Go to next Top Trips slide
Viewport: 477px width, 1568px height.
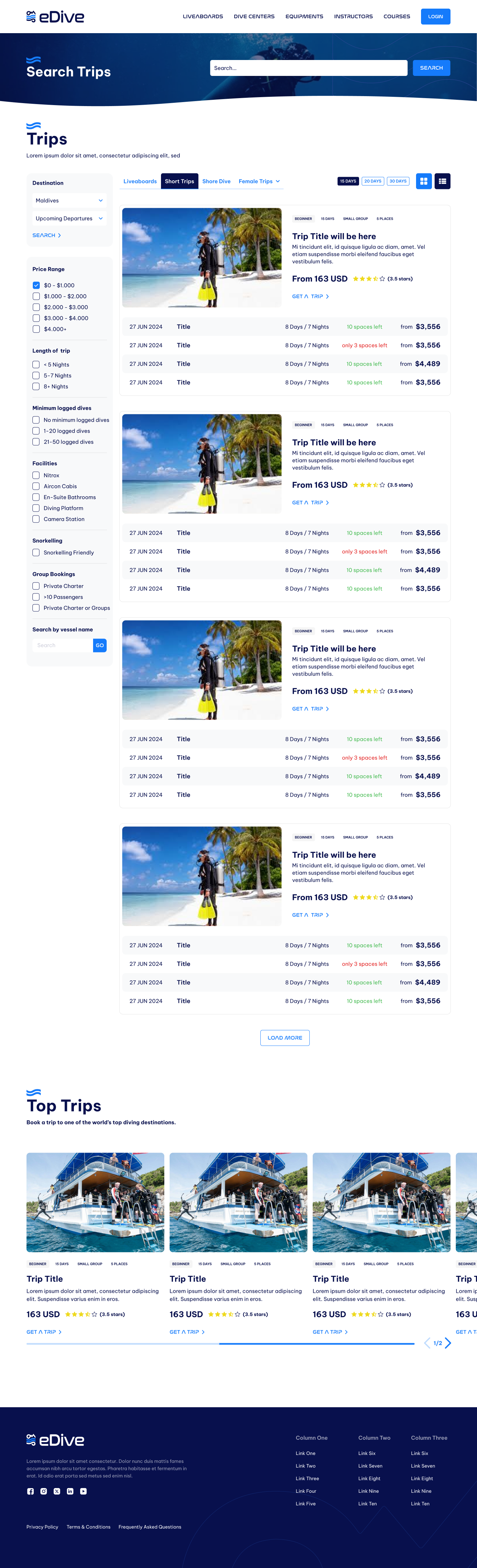click(448, 1343)
